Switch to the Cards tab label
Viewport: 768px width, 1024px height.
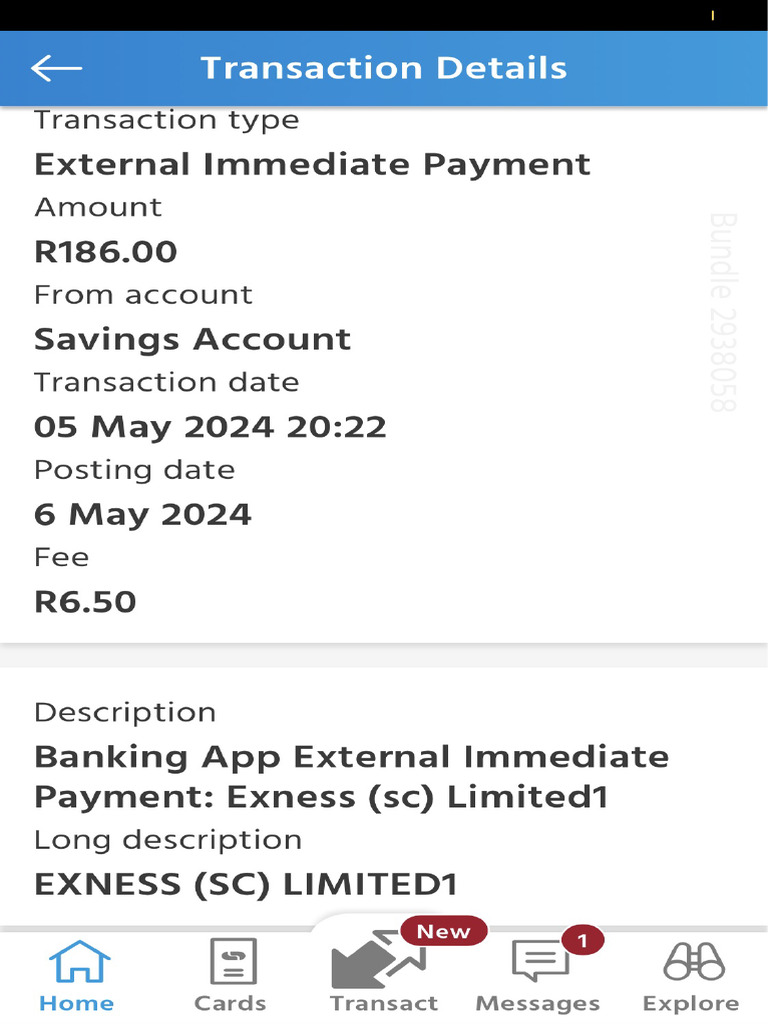230,1003
